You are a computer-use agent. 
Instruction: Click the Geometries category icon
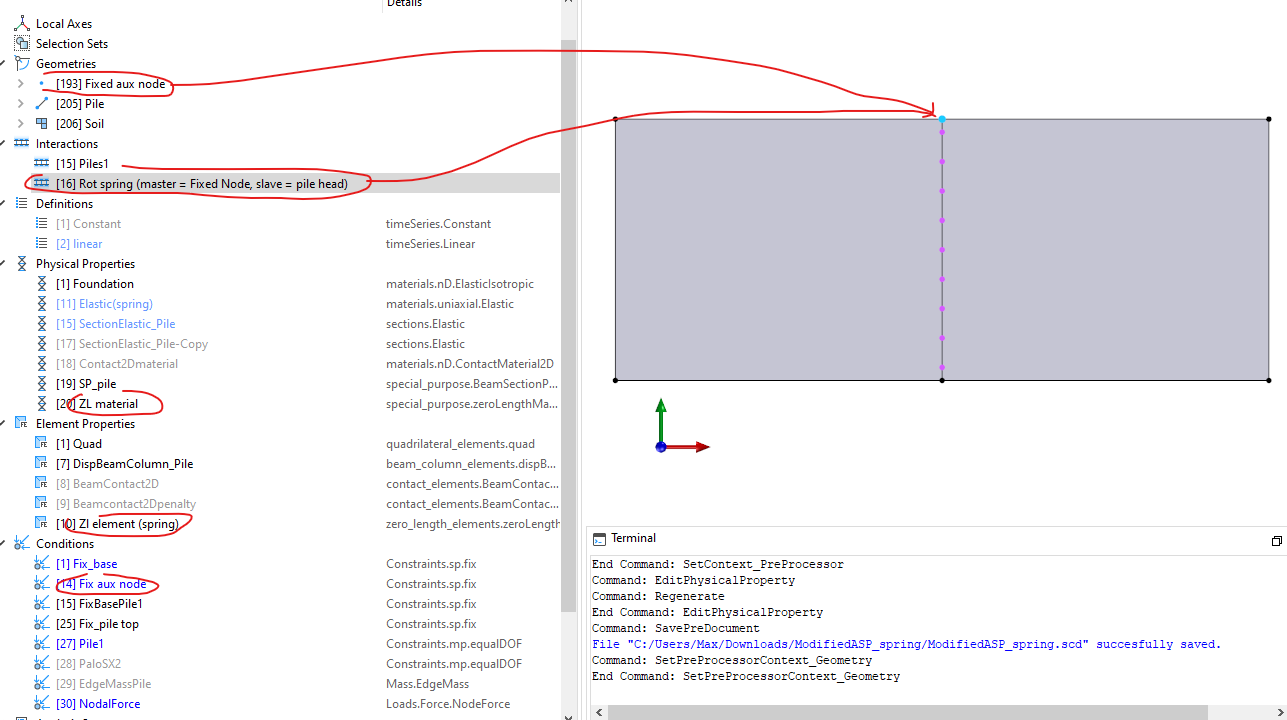pos(22,63)
